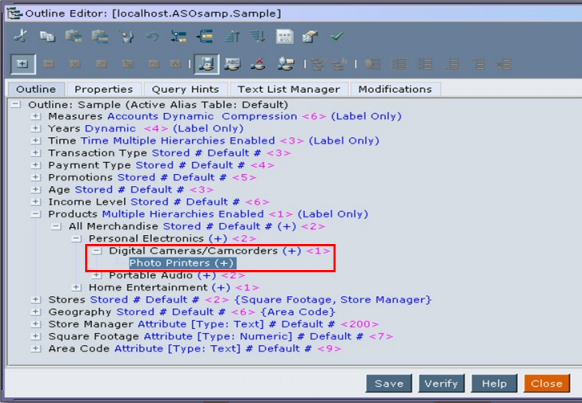Click the Save button
The height and width of the screenshot is (403, 582).
389,383
